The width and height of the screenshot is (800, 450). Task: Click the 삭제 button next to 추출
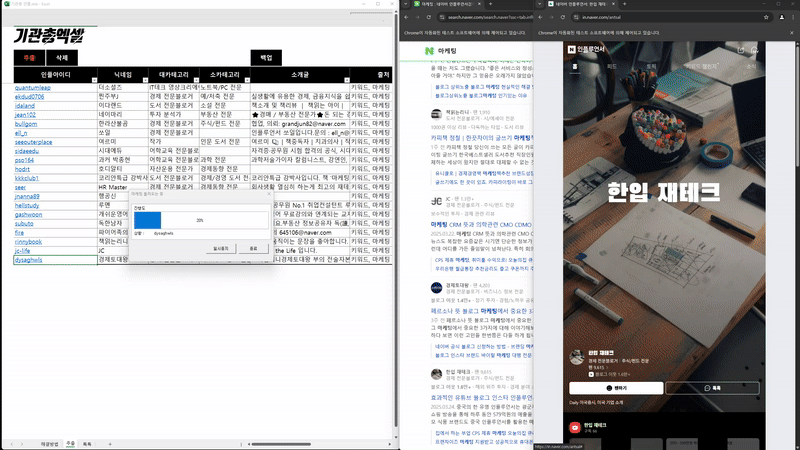pos(62,58)
